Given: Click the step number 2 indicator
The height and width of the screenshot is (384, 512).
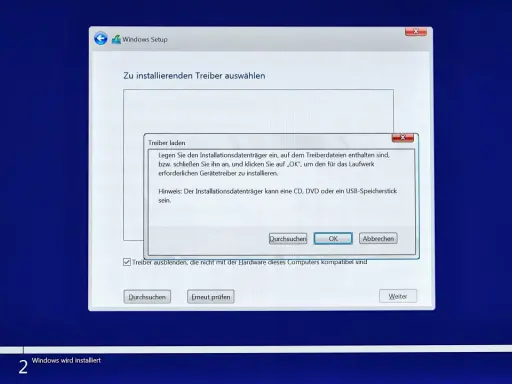Looking at the screenshot, I should 23,367.
